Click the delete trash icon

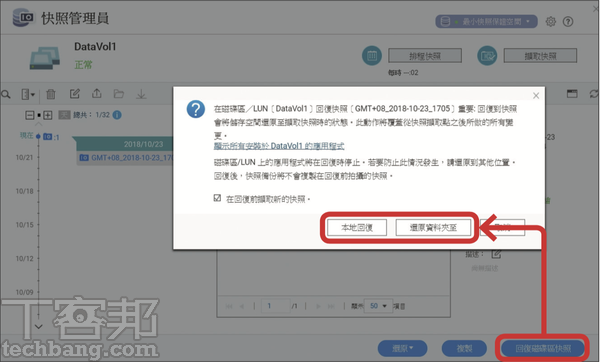pos(51,94)
